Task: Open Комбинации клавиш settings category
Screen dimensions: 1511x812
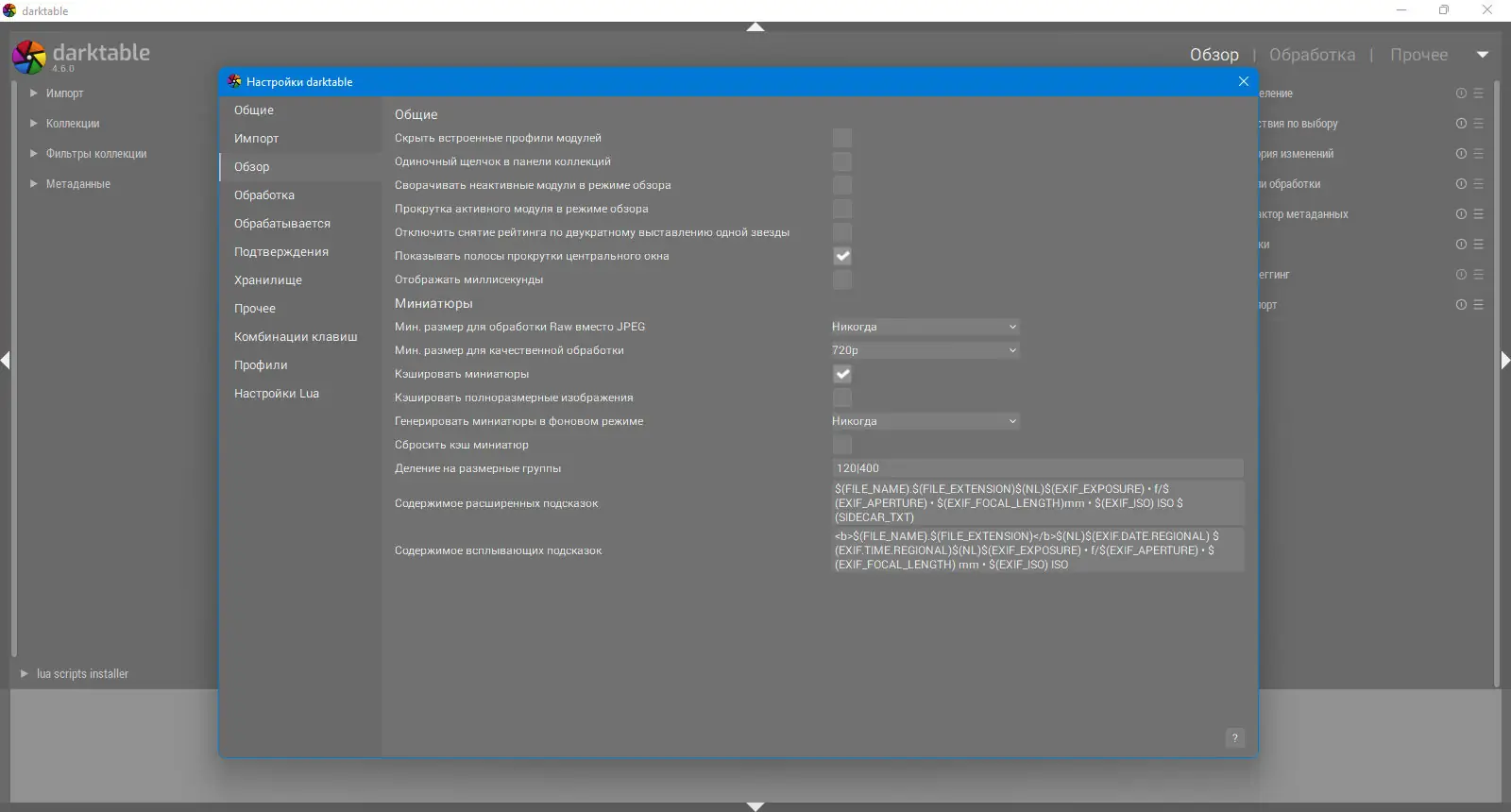Action: 300,337
